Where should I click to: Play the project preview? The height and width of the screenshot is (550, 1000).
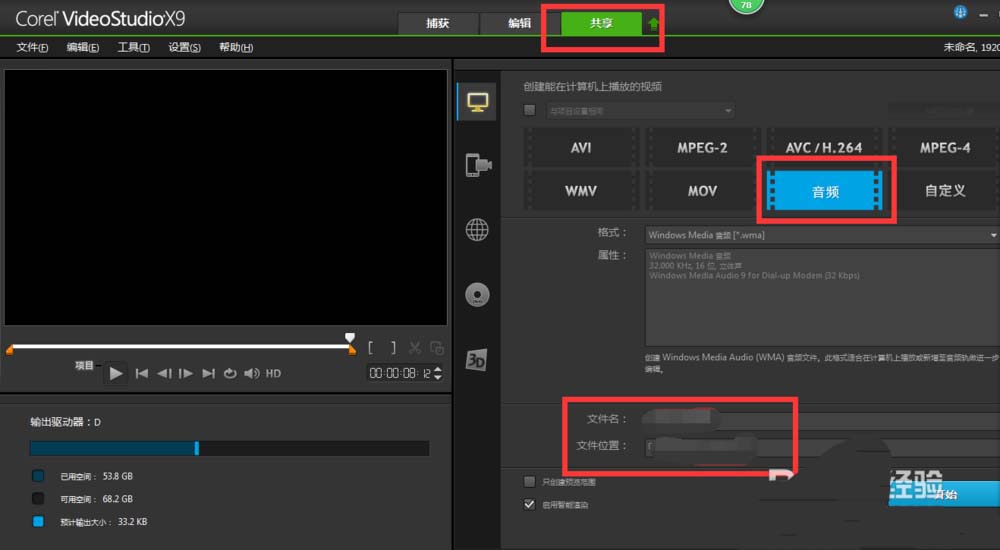115,373
